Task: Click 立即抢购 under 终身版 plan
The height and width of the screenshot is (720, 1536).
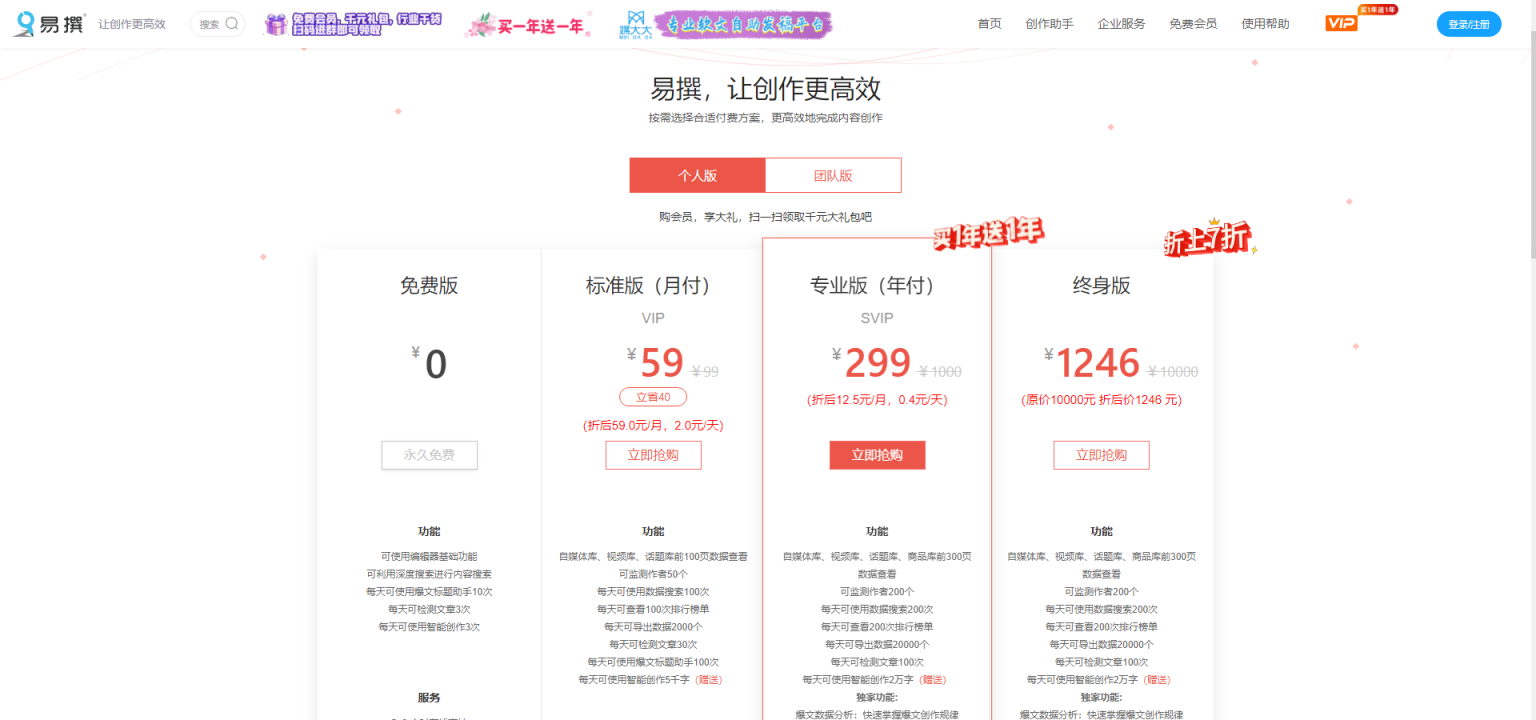Action: pyautogui.click(x=1101, y=455)
